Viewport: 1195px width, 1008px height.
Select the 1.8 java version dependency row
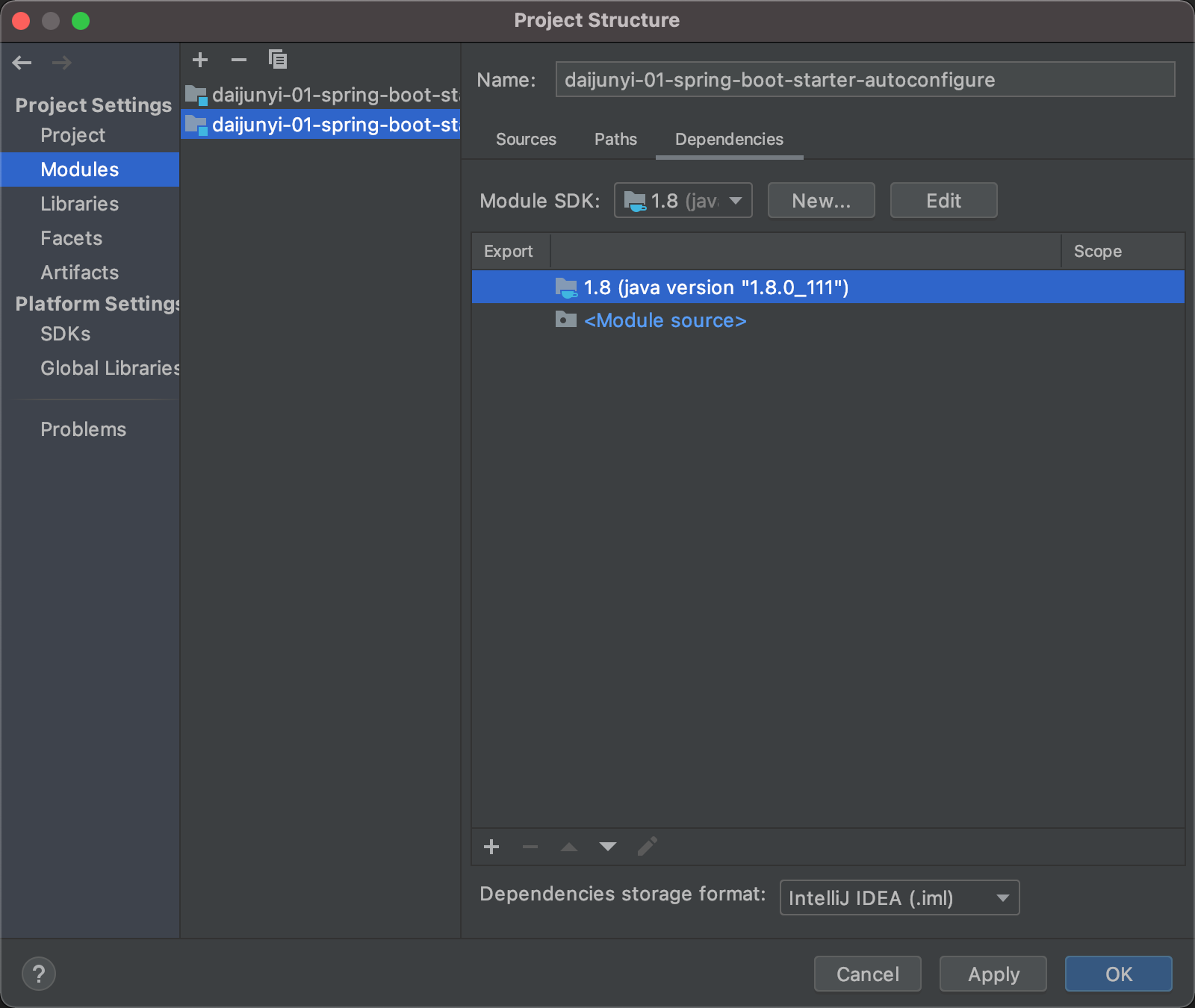828,287
